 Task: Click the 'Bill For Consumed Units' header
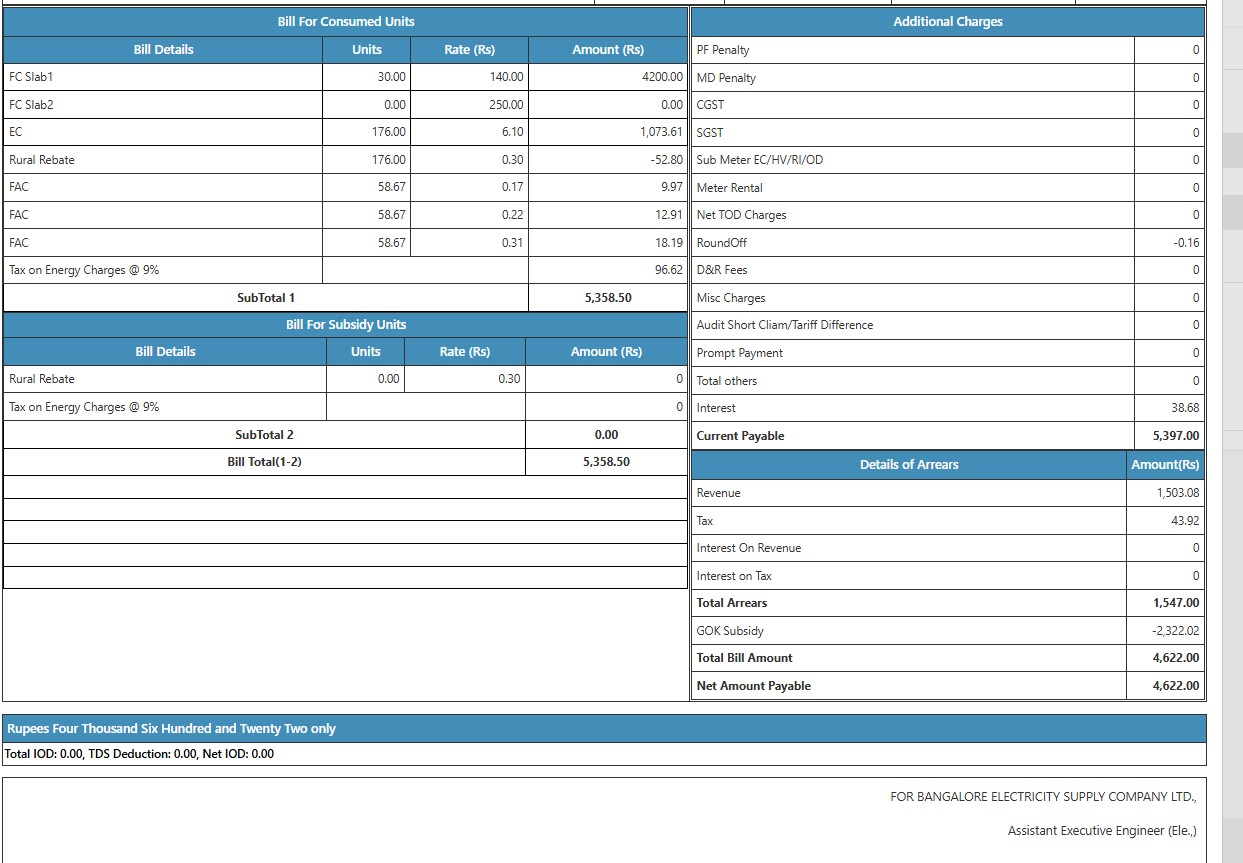click(x=345, y=21)
